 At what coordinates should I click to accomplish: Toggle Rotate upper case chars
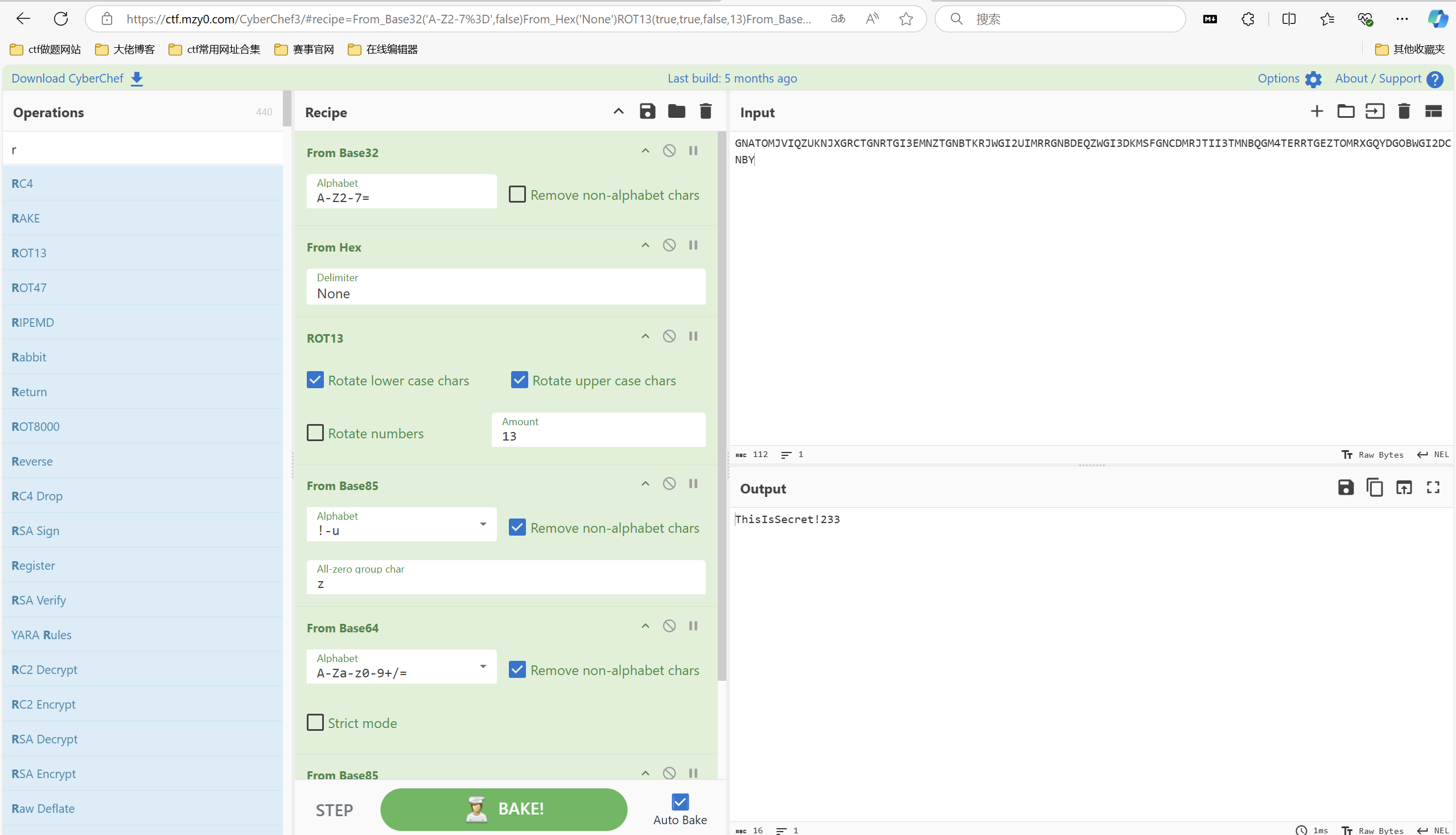(x=520, y=380)
